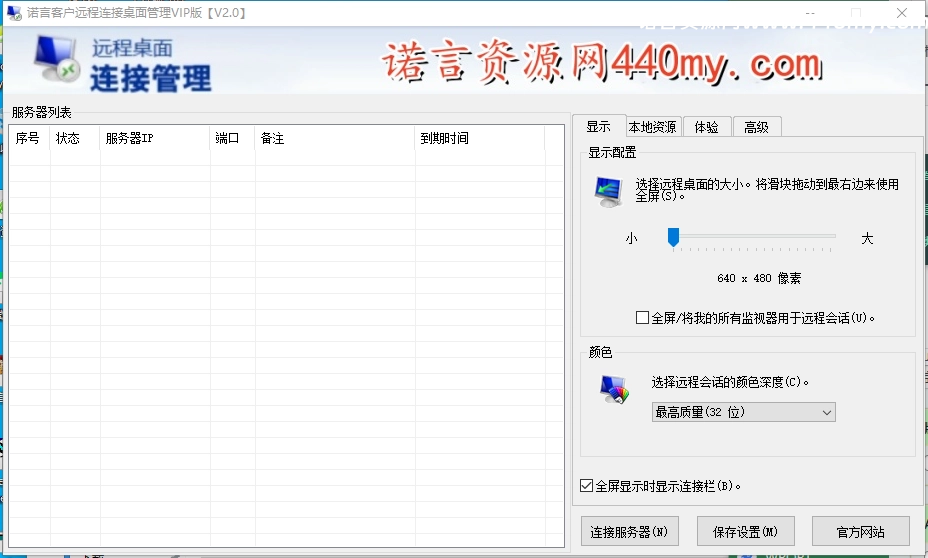Click the color palette monitor icon
This screenshot has width=928, height=558.
pos(615,389)
